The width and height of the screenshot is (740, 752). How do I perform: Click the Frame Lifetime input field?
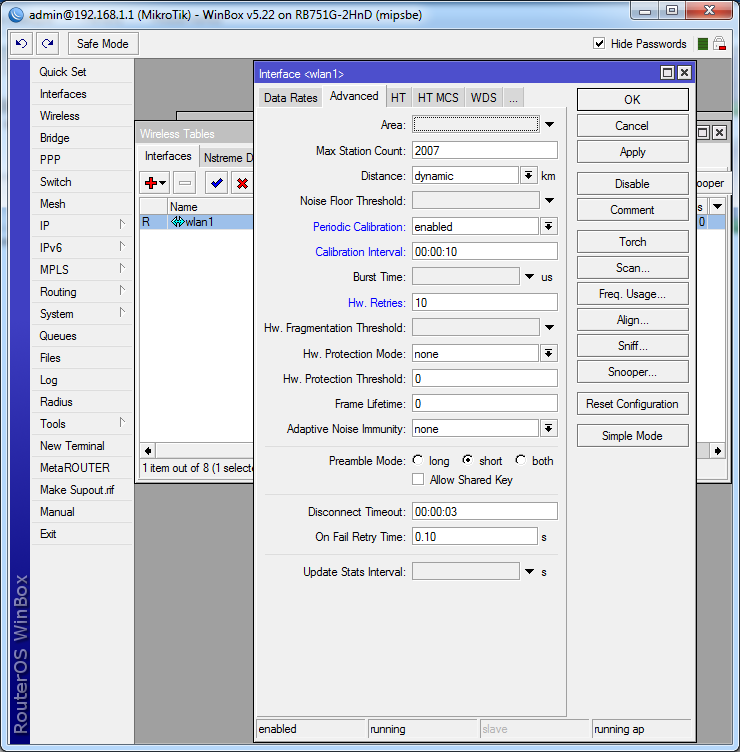point(485,403)
